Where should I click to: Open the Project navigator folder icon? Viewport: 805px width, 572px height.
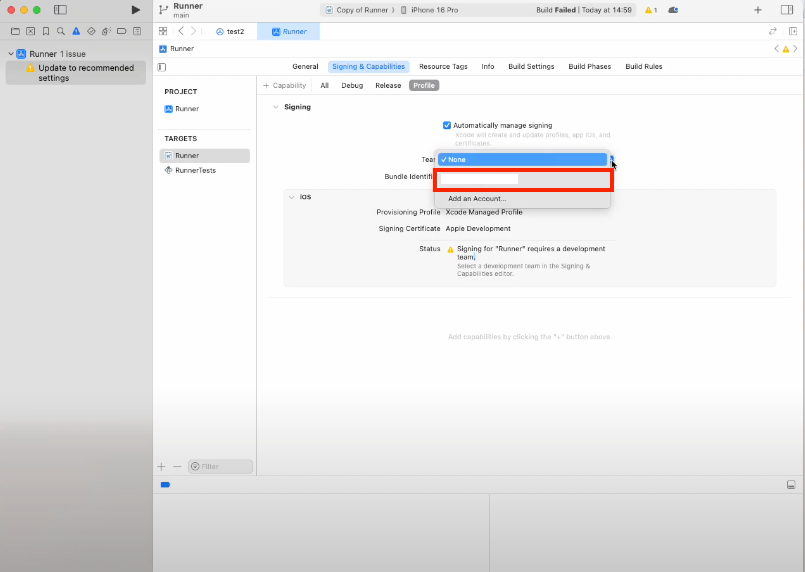click(x=15, y=31)
